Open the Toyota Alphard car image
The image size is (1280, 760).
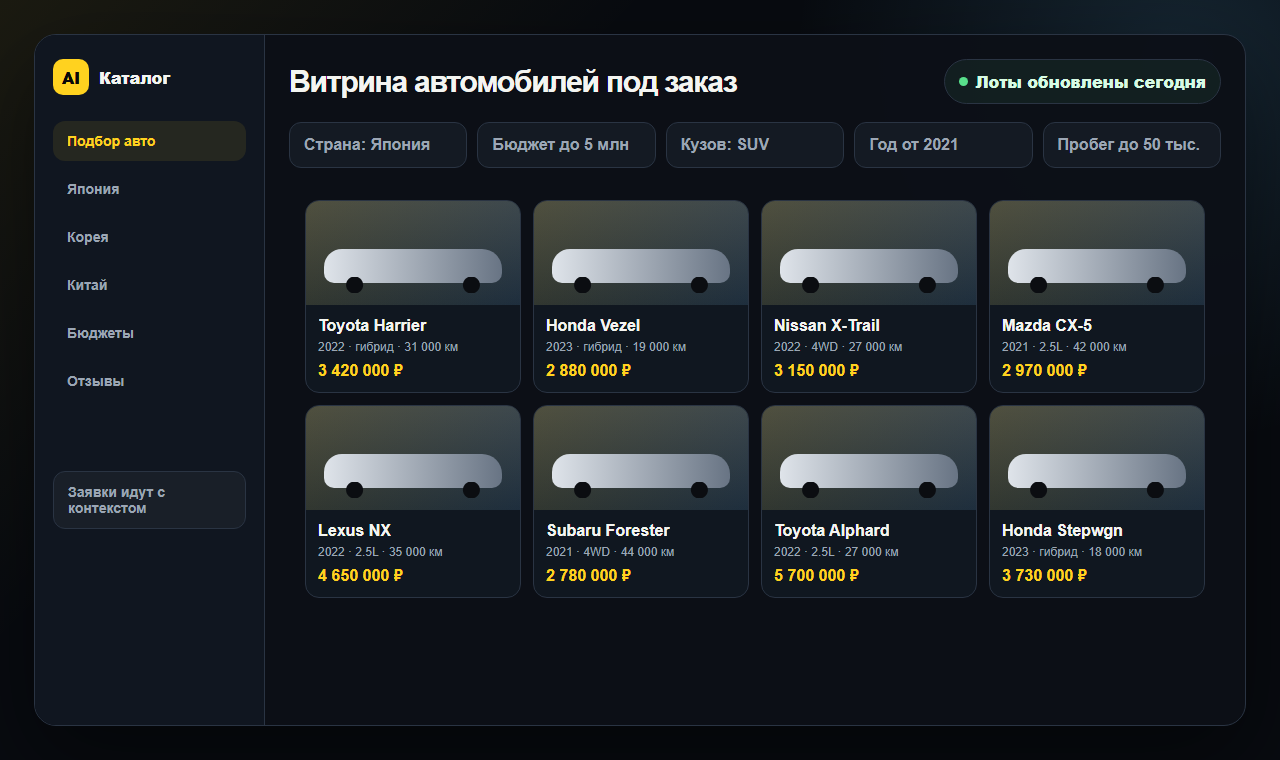(869, 458)
